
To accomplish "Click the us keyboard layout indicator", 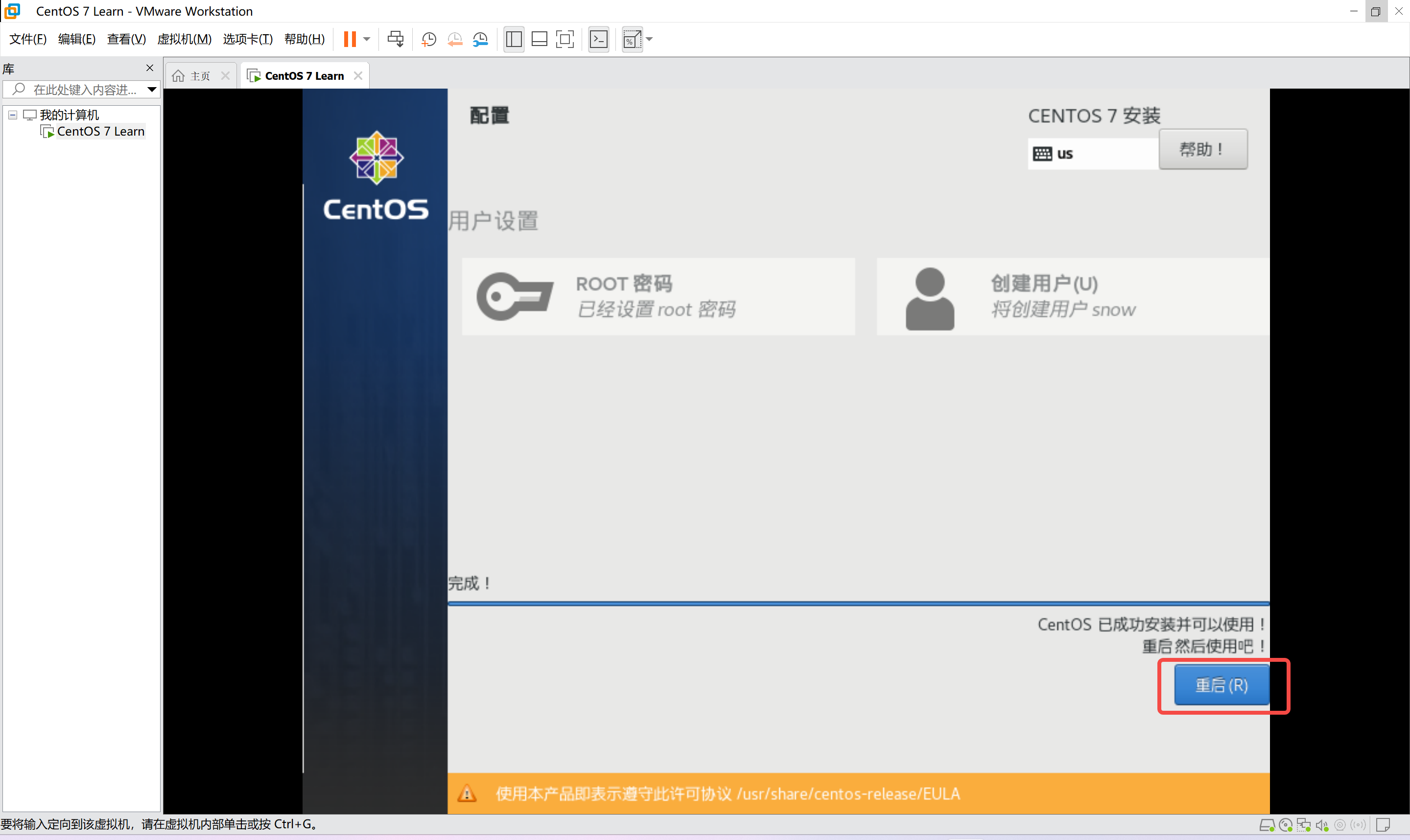I will (1092, 153).
